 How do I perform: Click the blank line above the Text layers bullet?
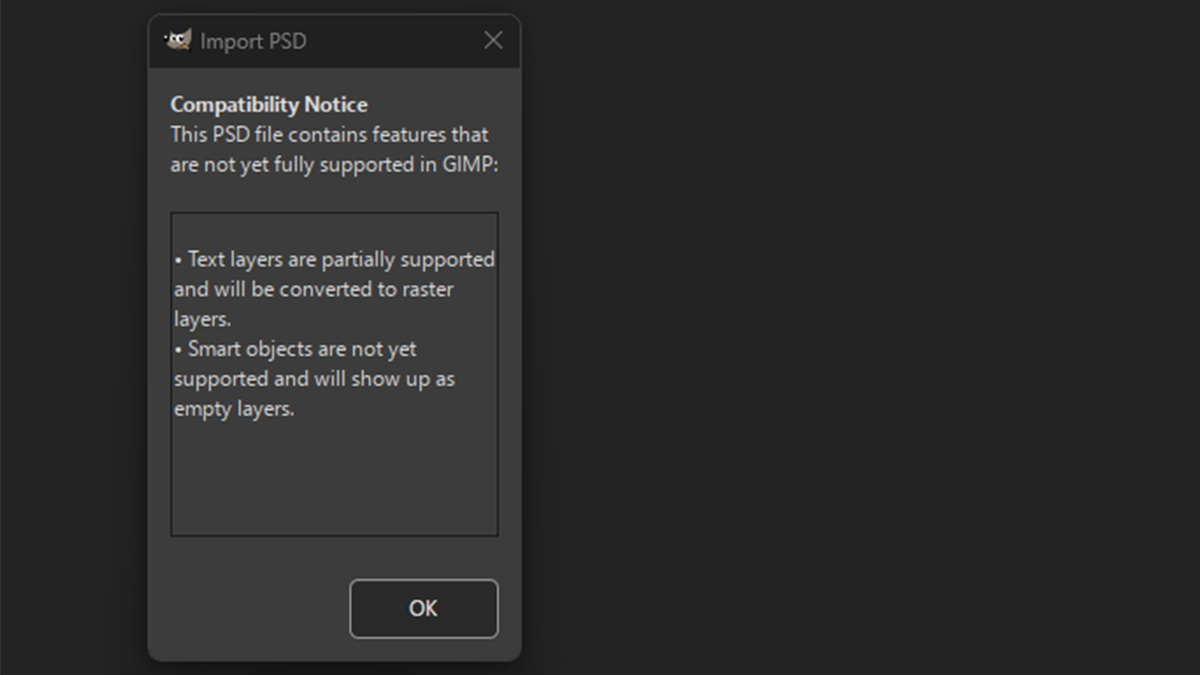[x=334, y=229]
